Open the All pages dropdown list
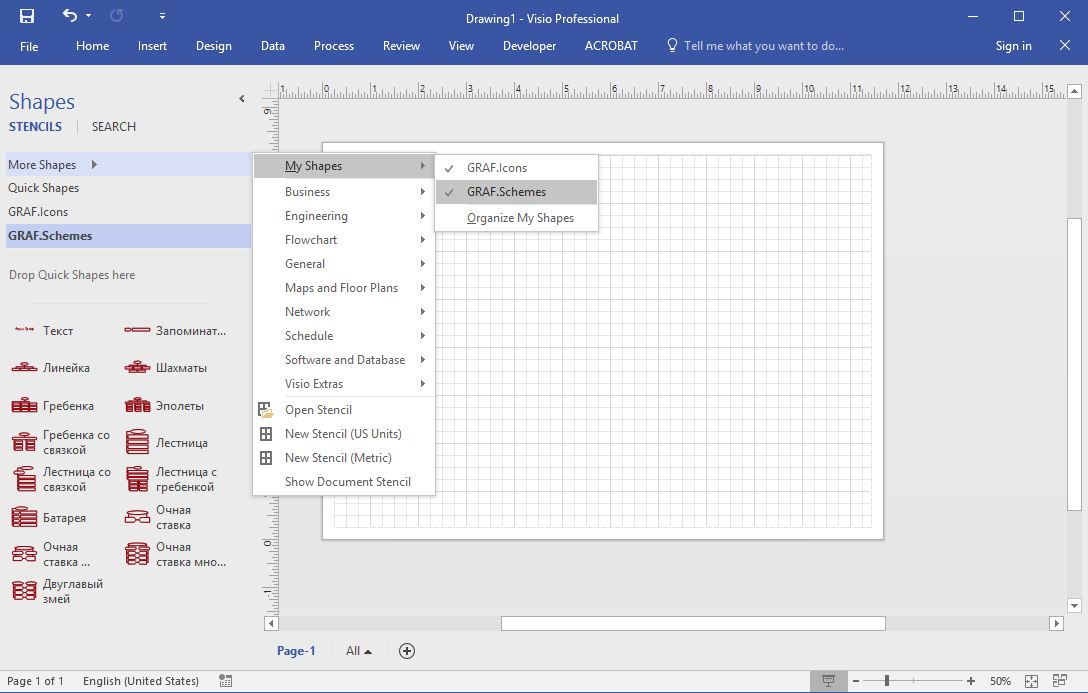Image resolution: width=1088 pixels, height=693 pixels. (x=359, y=651)
